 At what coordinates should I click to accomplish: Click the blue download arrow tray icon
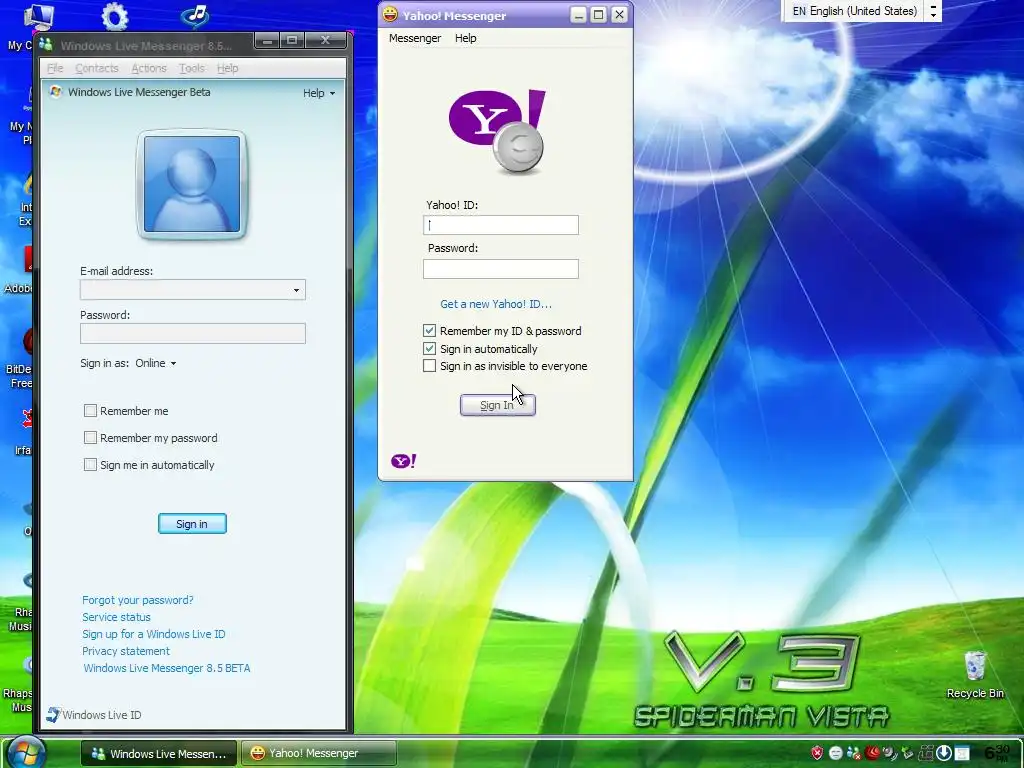pyautogui.click(x=944, y=753)
